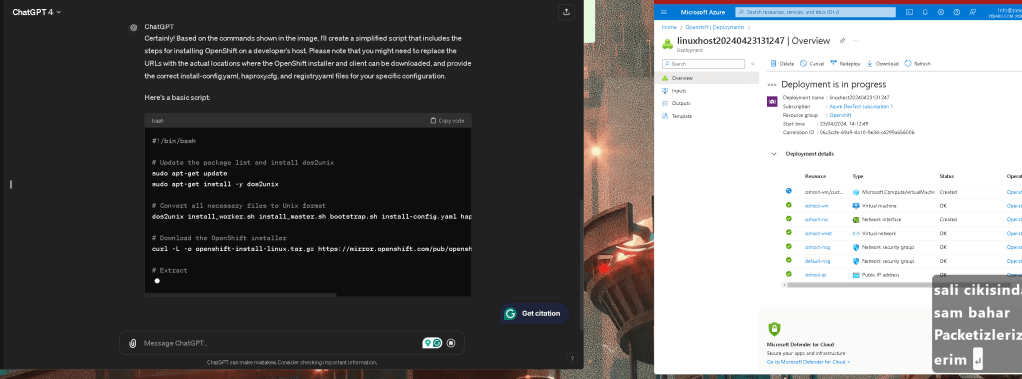This screenshot has width=1022, height=379.
Task: Click the share chat icon in ChatGPT
Action: pos(566,12)
